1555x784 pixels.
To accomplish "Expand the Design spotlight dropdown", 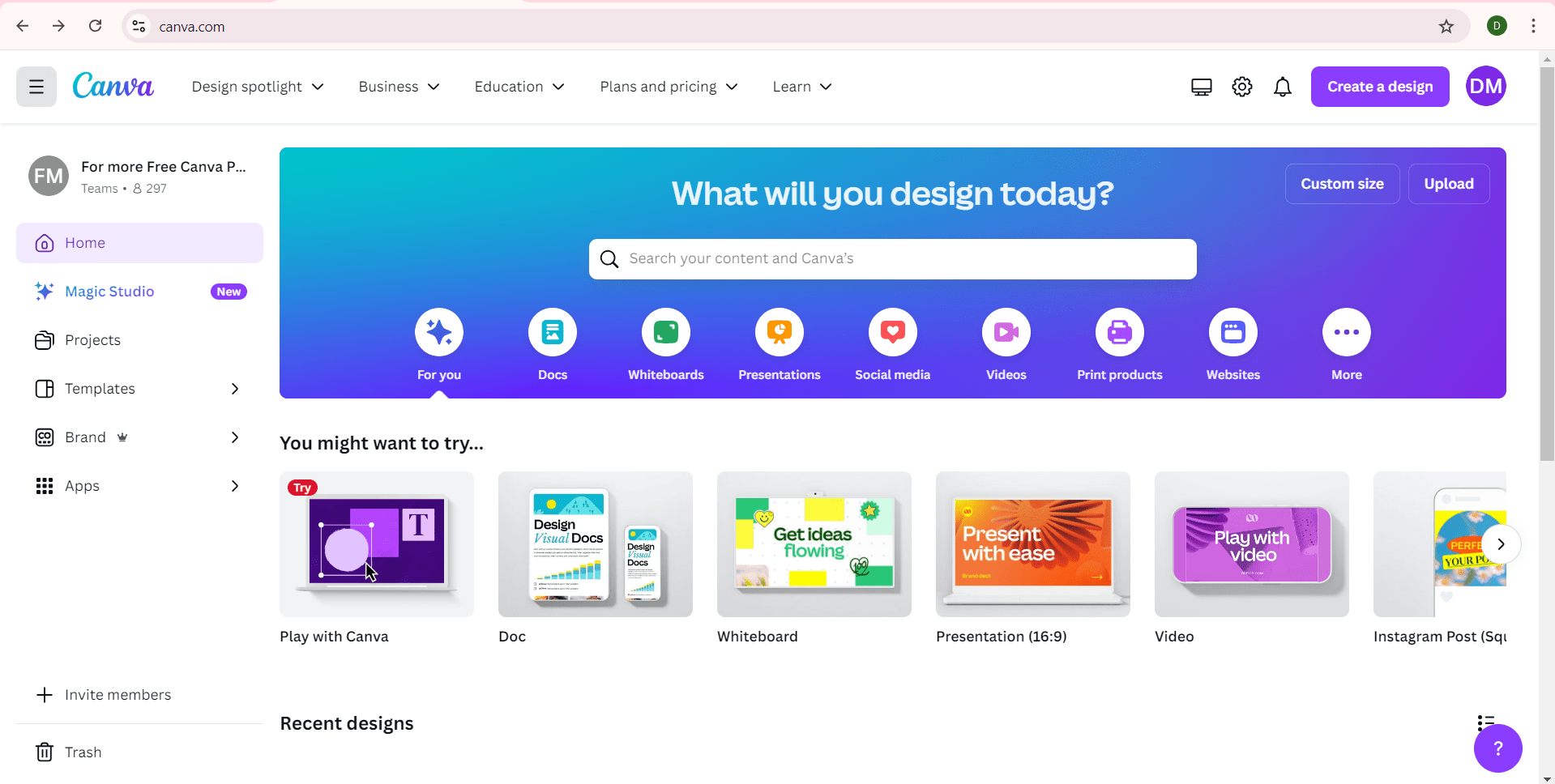I will [257, 87].
